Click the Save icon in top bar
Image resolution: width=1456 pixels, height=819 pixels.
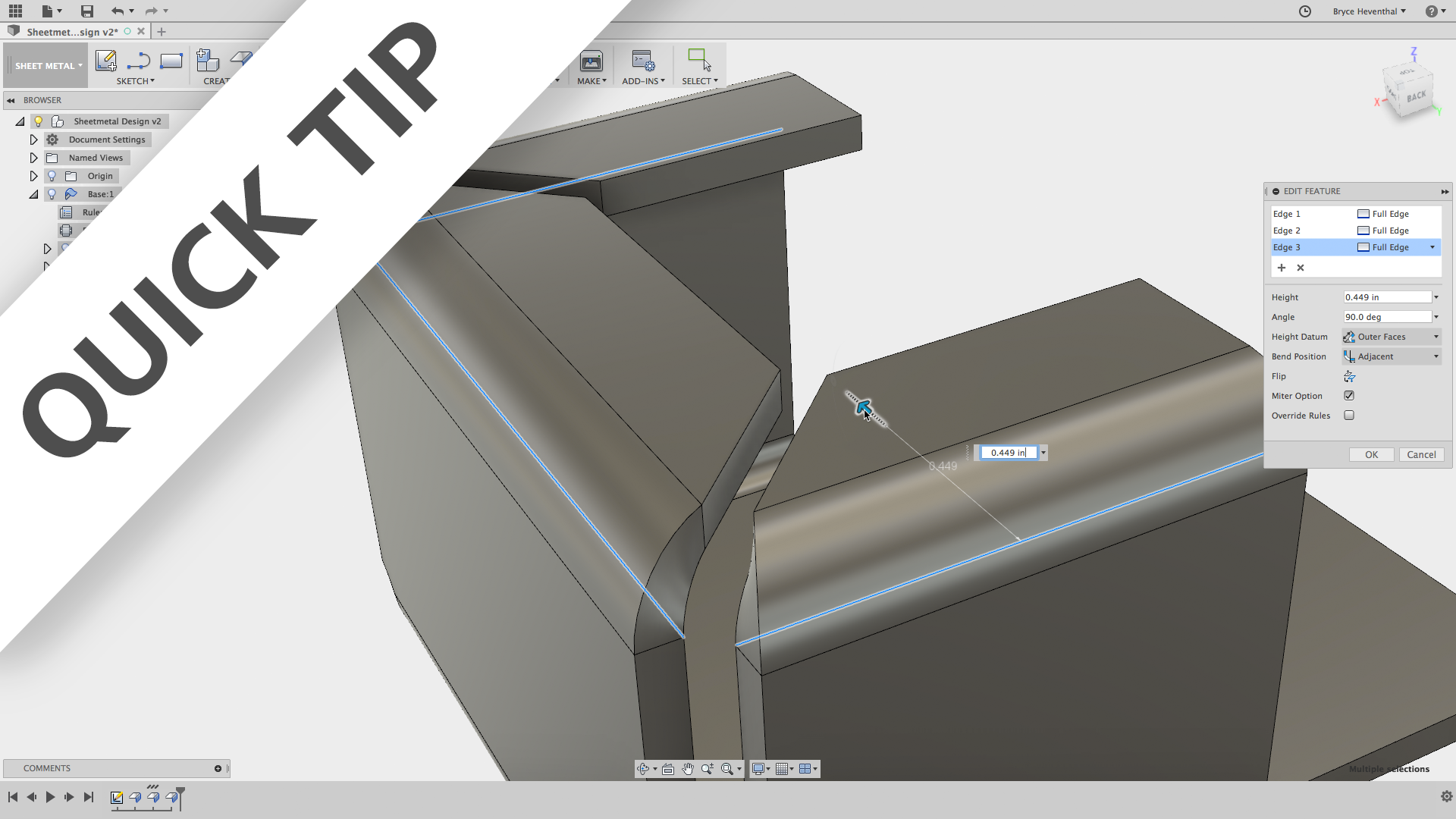[x=87, y=11]
